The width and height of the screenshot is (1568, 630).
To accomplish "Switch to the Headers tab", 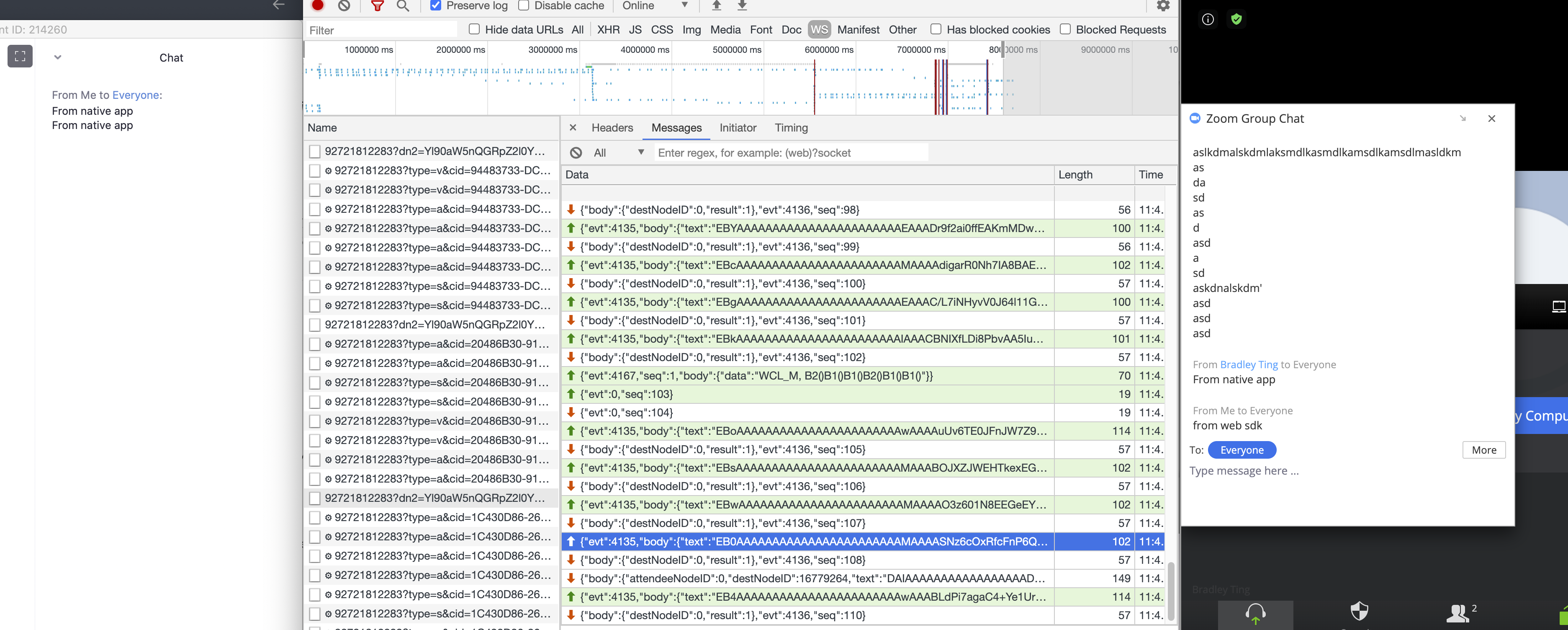I will pyautogui.click(x=612, y=128).
